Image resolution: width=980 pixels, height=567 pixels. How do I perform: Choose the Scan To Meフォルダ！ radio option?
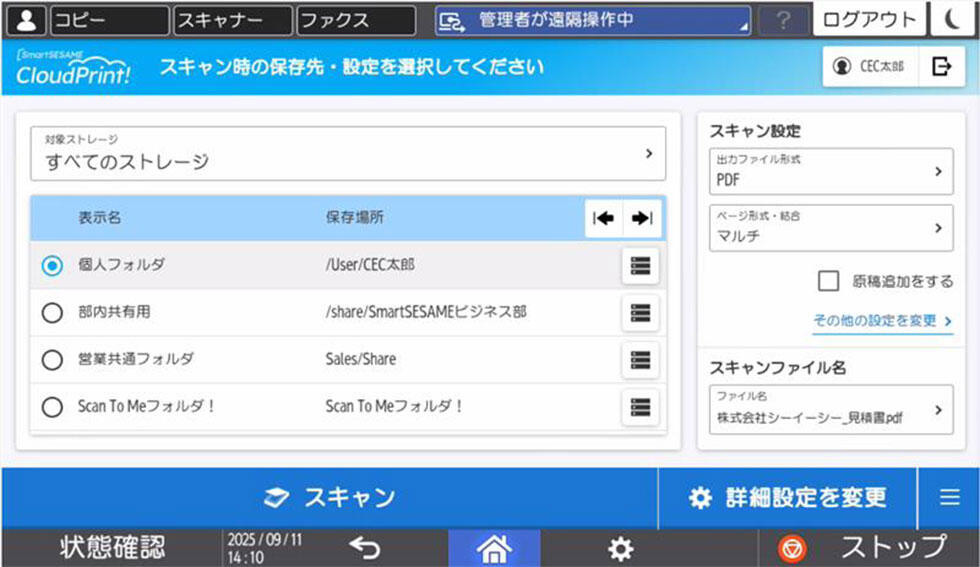pos(52,407)
